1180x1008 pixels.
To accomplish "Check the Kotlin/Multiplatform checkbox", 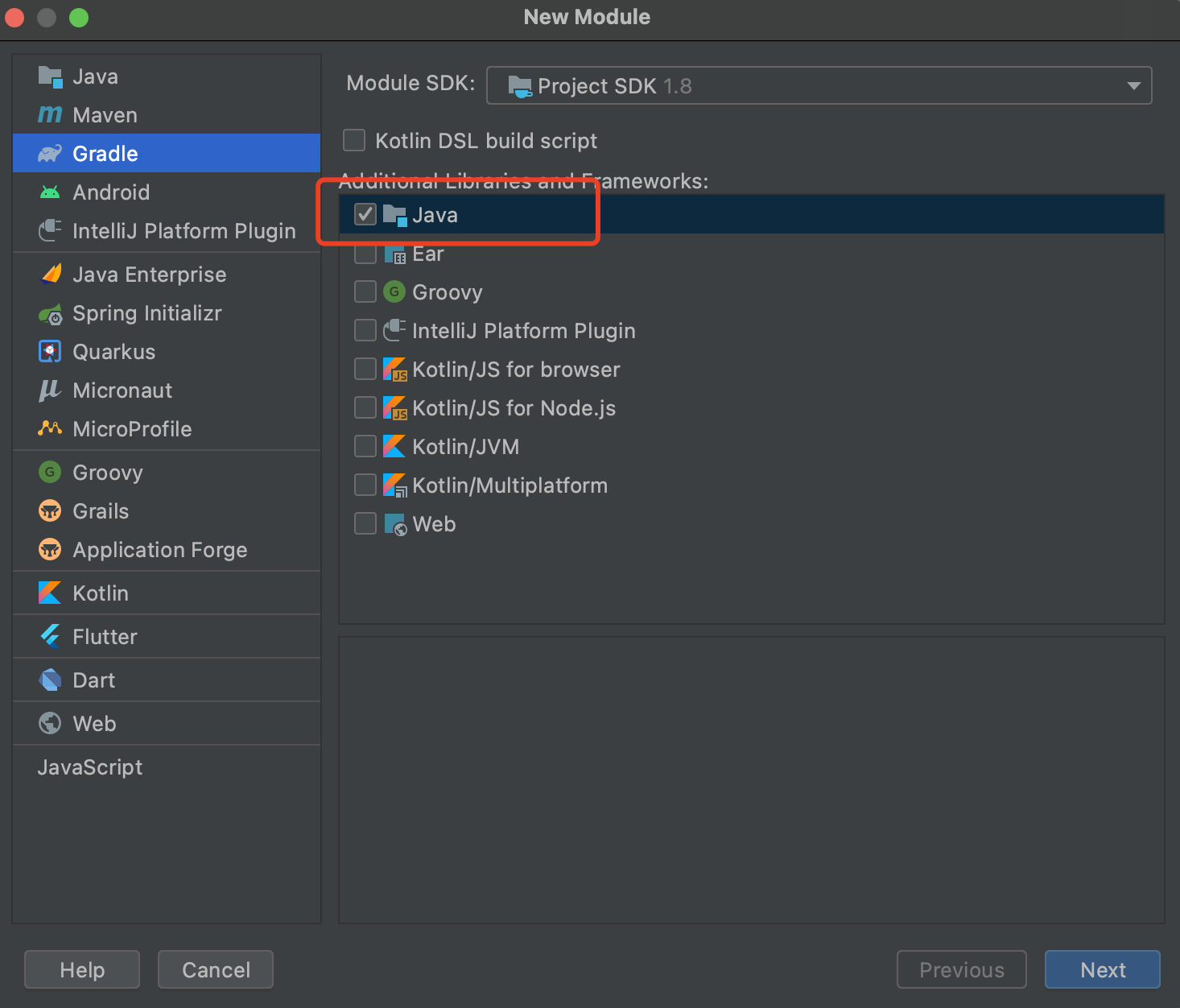I will click(365, 485).
